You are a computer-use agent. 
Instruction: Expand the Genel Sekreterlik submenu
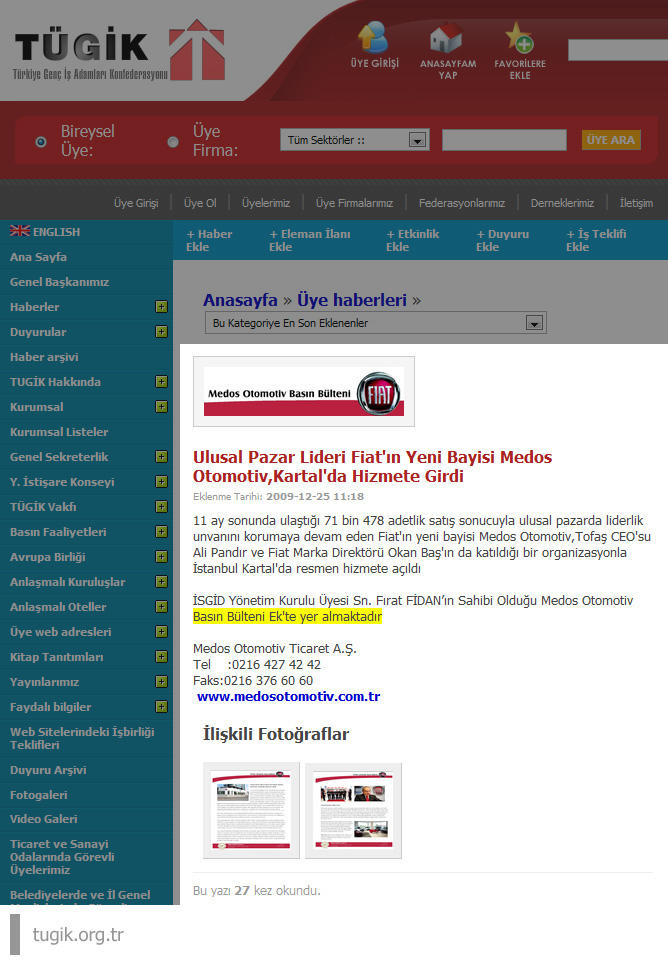[x=161, y=456]
